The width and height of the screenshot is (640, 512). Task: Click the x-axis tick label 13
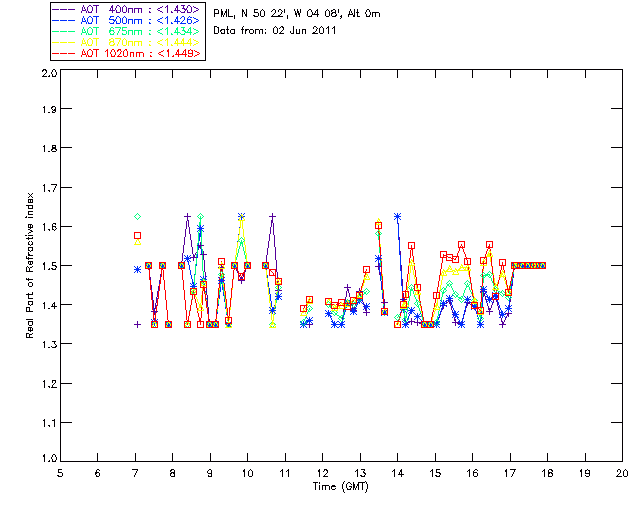[360, 473]
